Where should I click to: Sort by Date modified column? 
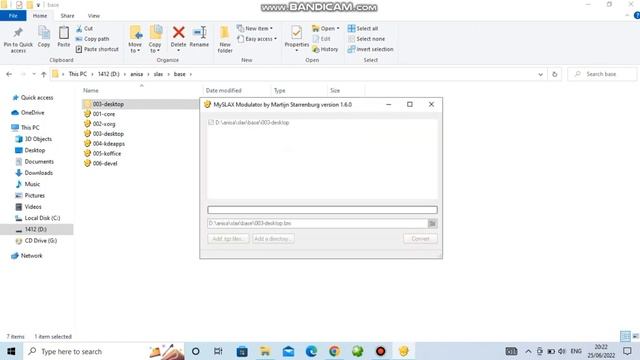[x=223, y=90]
